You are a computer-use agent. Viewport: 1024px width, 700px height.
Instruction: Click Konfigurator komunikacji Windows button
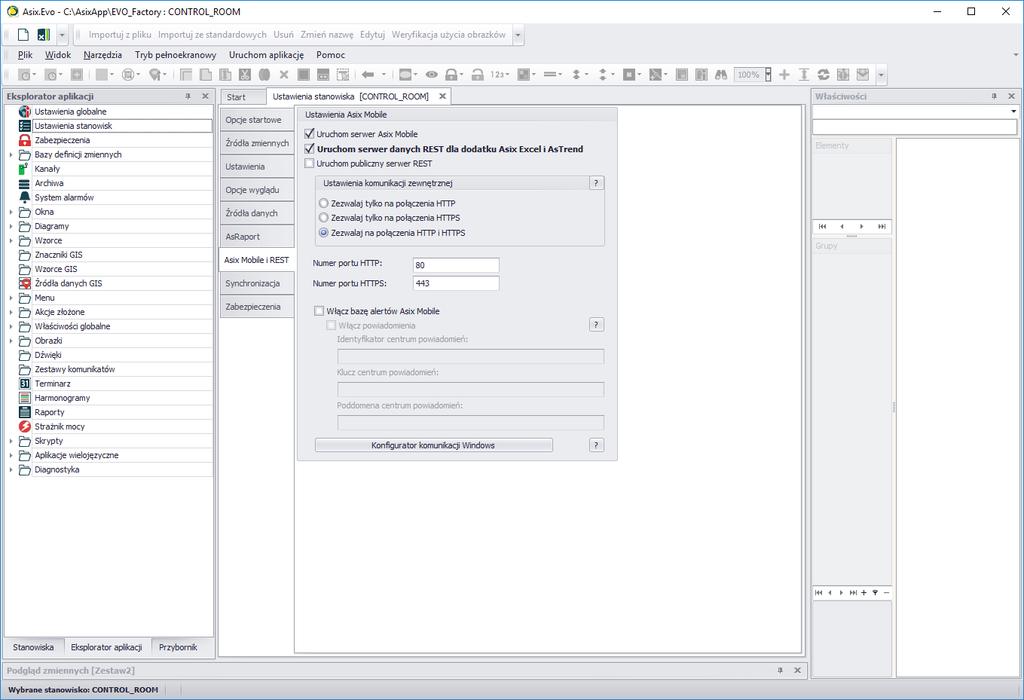tap(434, 445)
